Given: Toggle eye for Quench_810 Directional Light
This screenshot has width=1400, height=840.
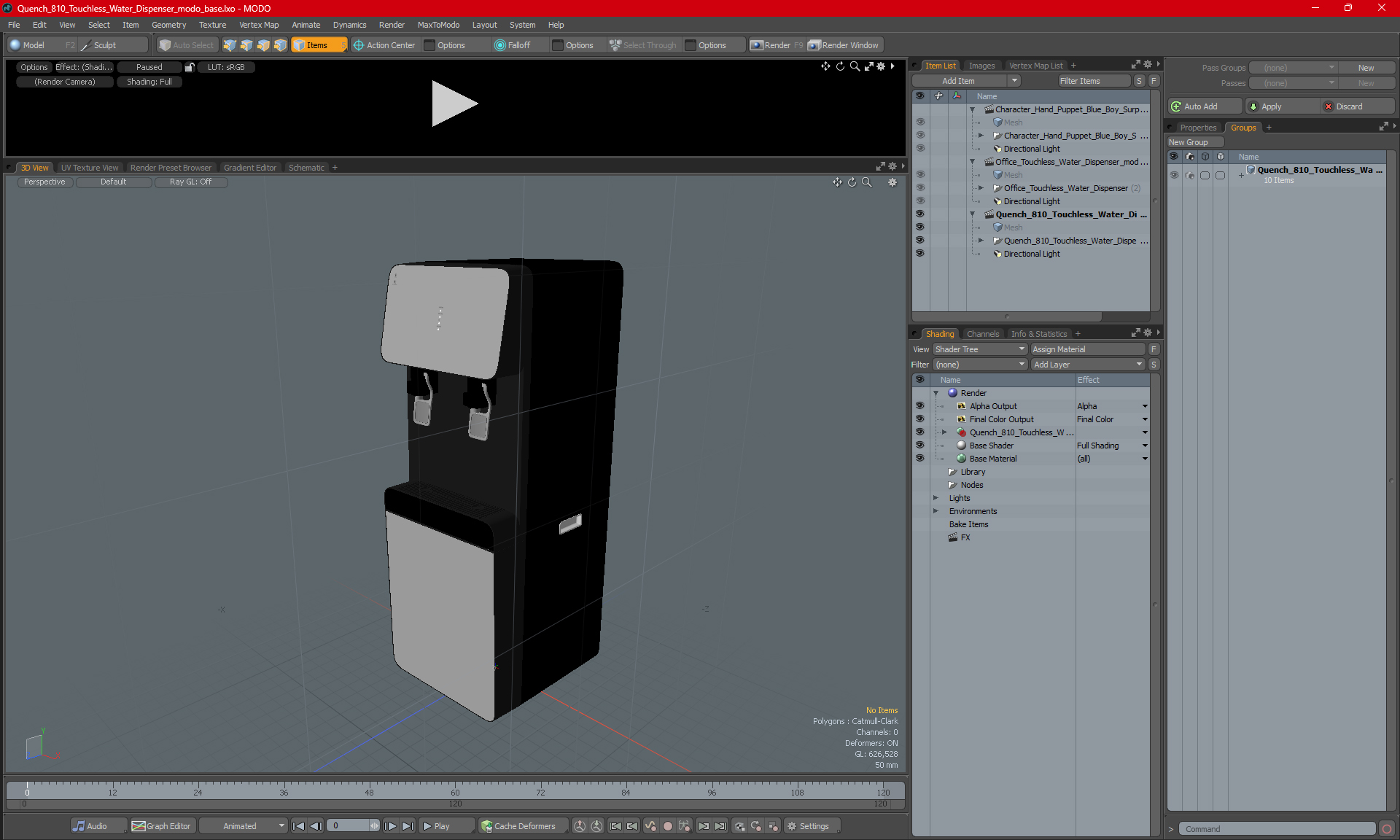Looking at the screenshot, I should click(919, 254).
